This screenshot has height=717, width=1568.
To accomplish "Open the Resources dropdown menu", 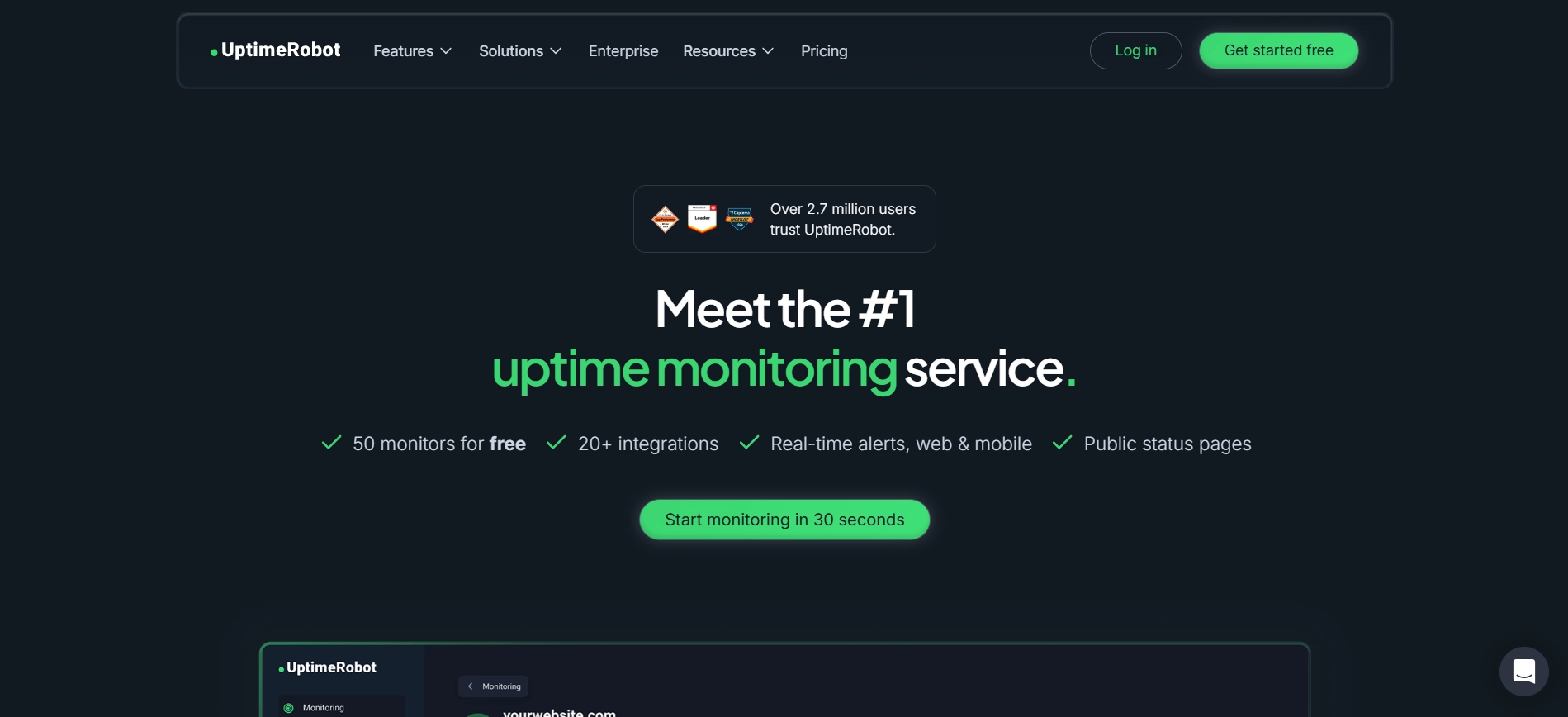I will [728, 51].
